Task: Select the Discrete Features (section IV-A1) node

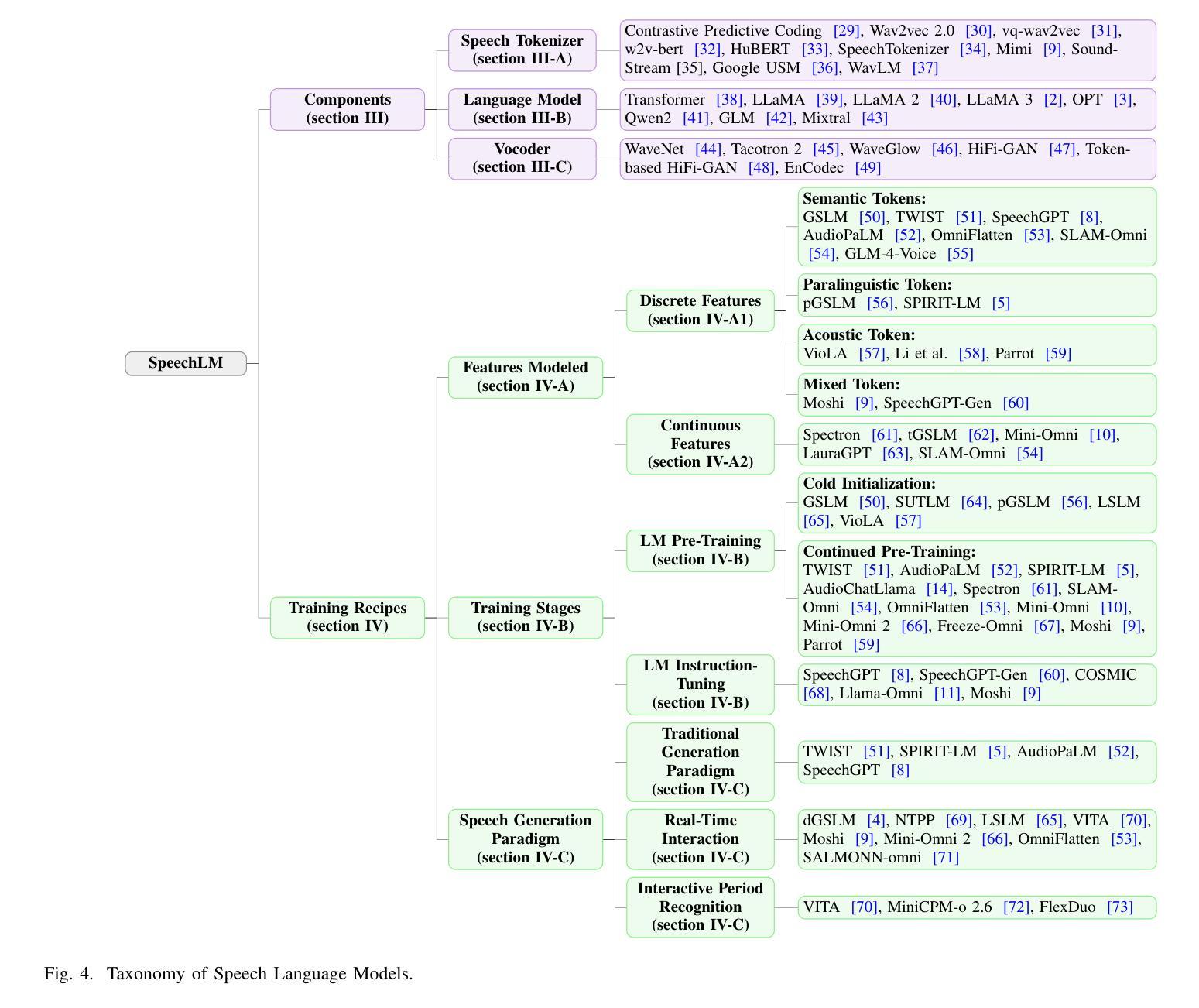Action: point(701,310)
